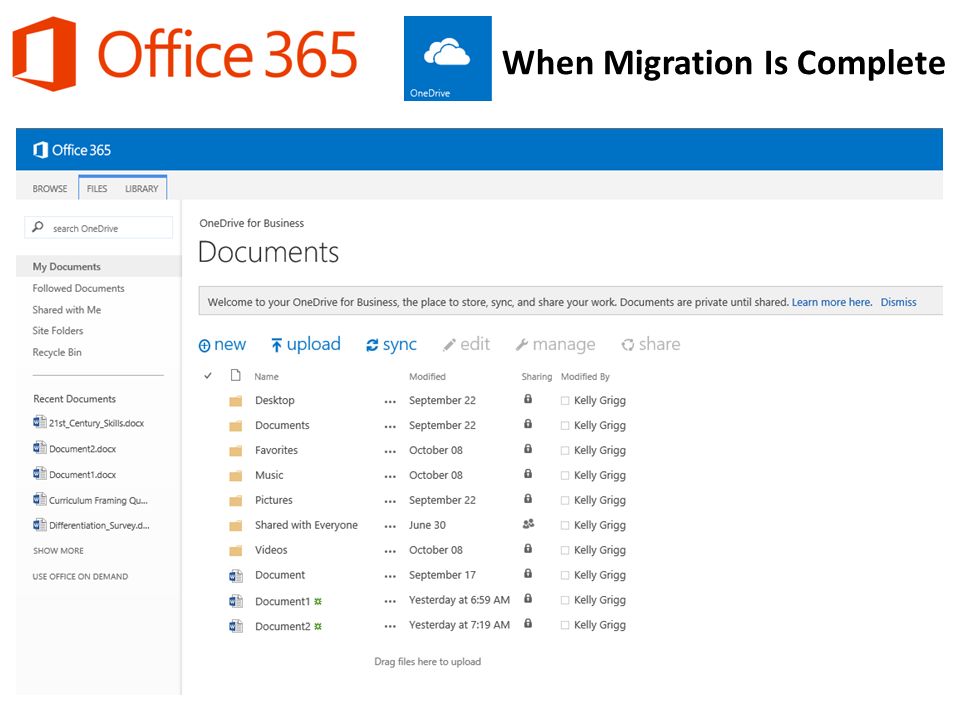Click Word icon for Curriculum Framing recent file
This screenshot has width=960, height=720.
(x=40, y=499)
